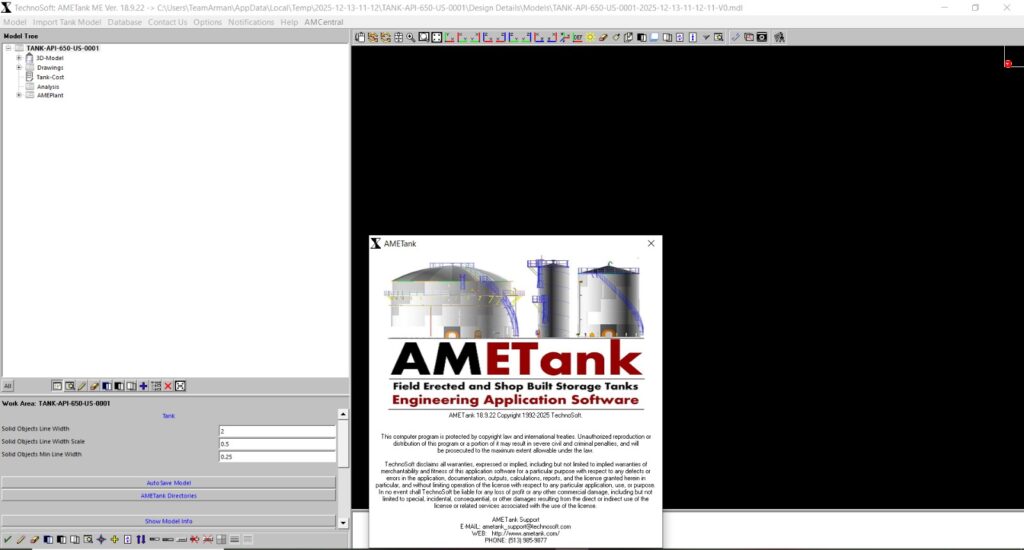Image resolution: width=1024 pixels, height=550 pixels.
Task: Select the Drawings tree item label
Action: pyautogui.click(x=50, y=67)
